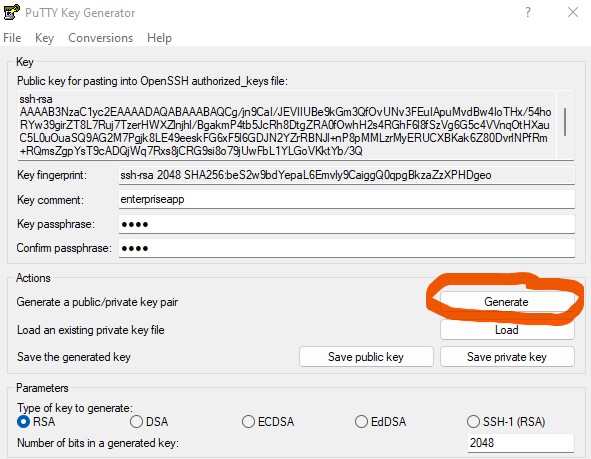
Task: Open the Conversions menu
Action: click(100, 38)
